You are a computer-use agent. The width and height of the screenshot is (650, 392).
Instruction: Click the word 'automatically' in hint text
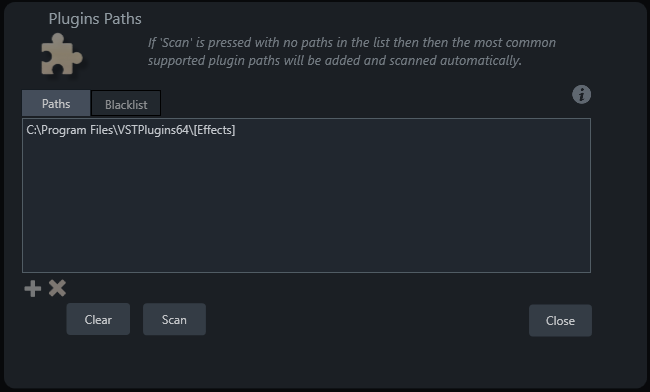click(479, 61)
